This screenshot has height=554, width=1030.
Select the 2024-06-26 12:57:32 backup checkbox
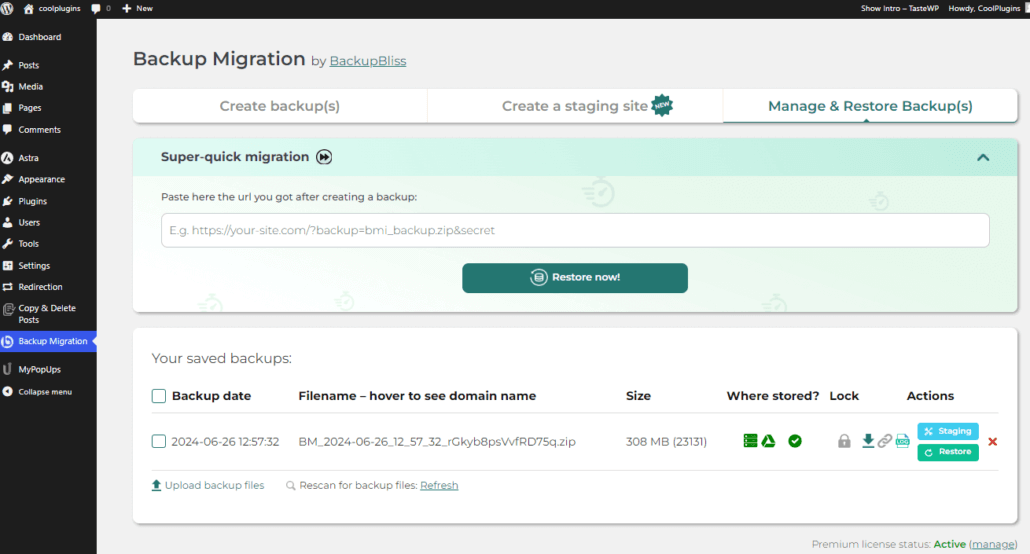[159, 441]
